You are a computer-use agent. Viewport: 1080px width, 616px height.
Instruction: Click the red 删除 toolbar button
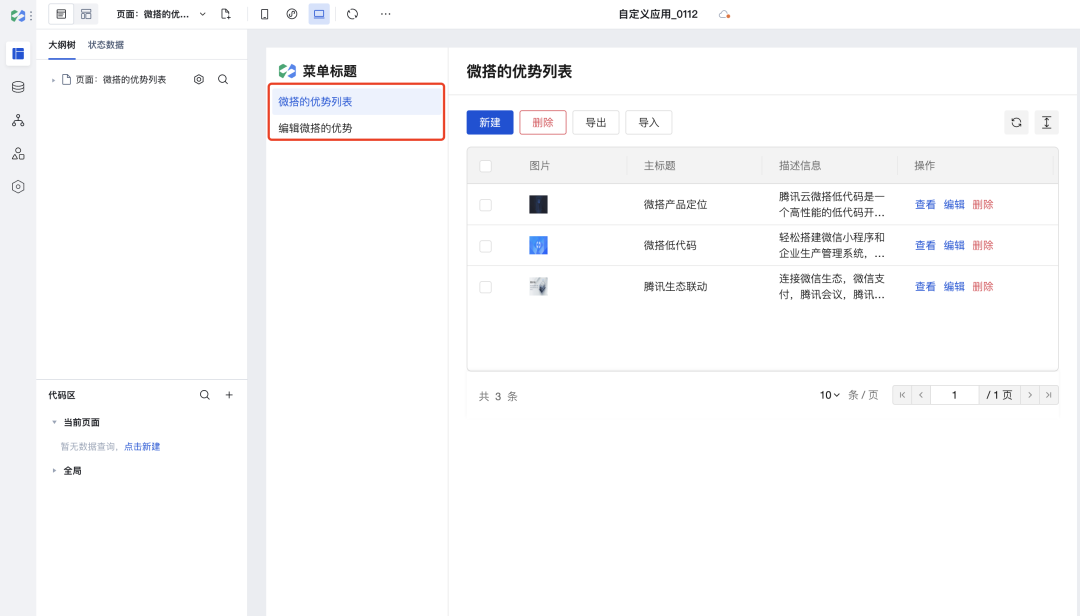[x=543, y=123]
